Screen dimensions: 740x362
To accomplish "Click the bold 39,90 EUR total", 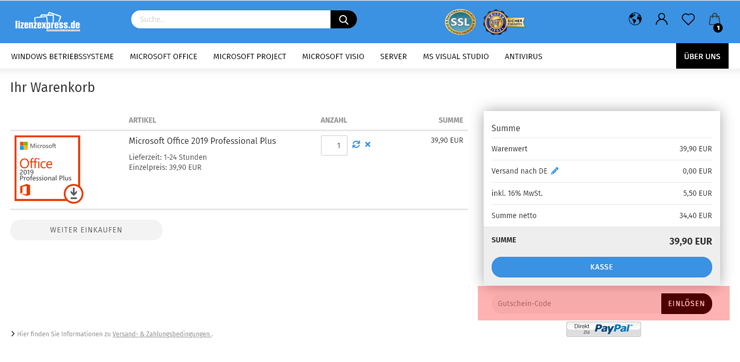I will 690,242.
